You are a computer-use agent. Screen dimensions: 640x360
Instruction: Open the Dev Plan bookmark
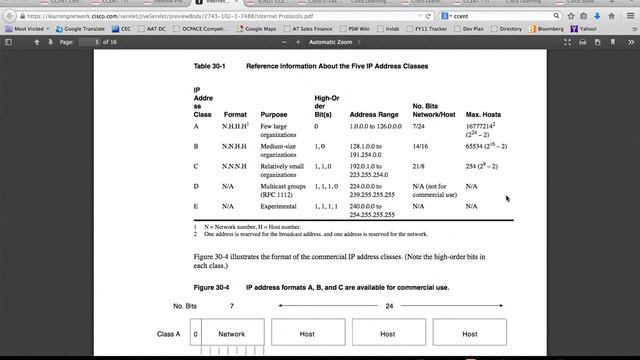[469, 29]
